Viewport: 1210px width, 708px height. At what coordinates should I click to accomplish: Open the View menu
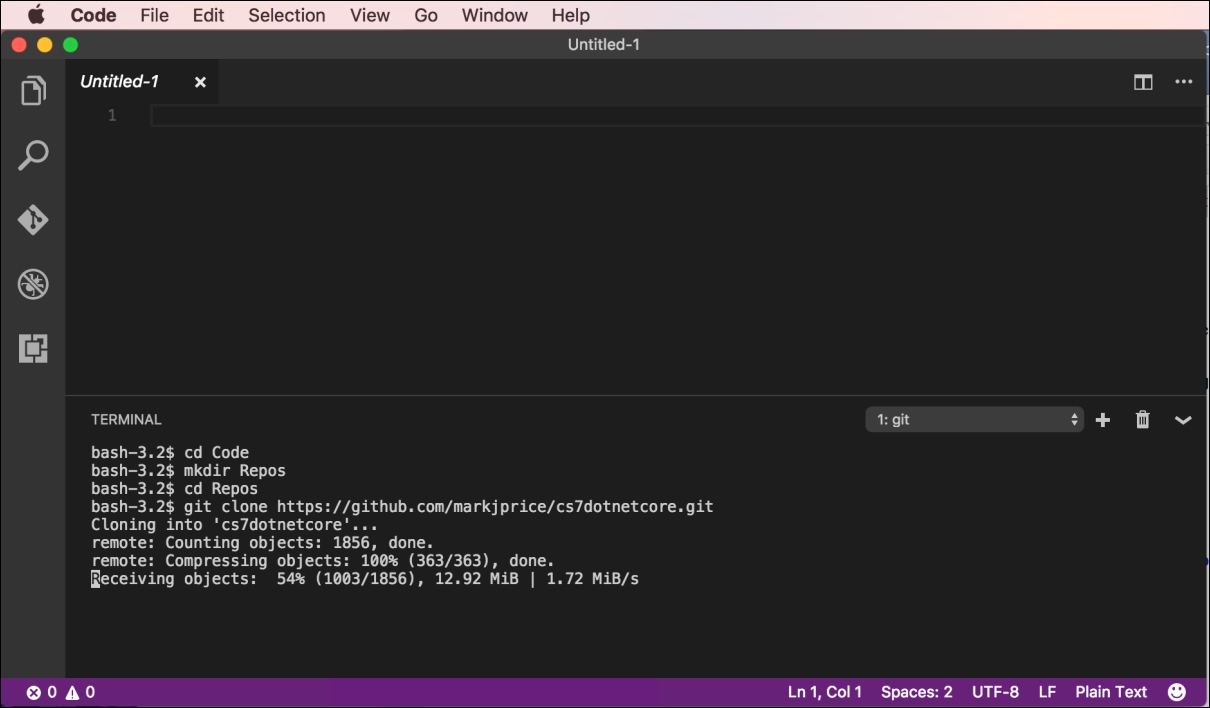[370, 15]
